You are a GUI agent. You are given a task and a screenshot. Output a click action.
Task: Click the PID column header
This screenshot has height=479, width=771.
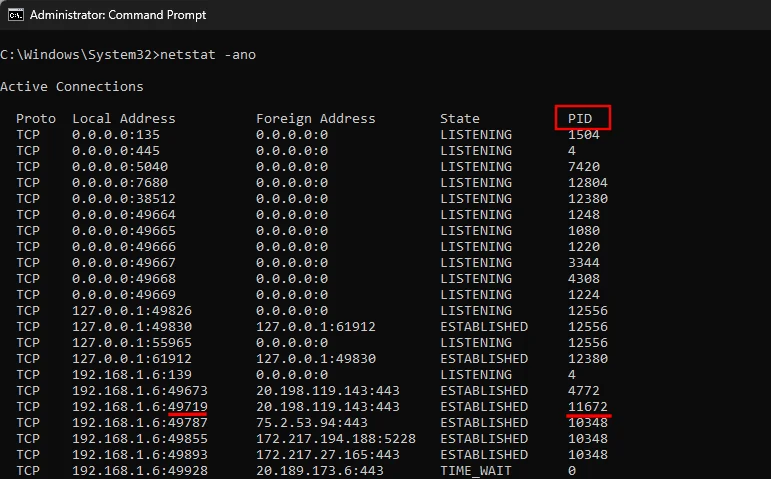pos(580,119)
